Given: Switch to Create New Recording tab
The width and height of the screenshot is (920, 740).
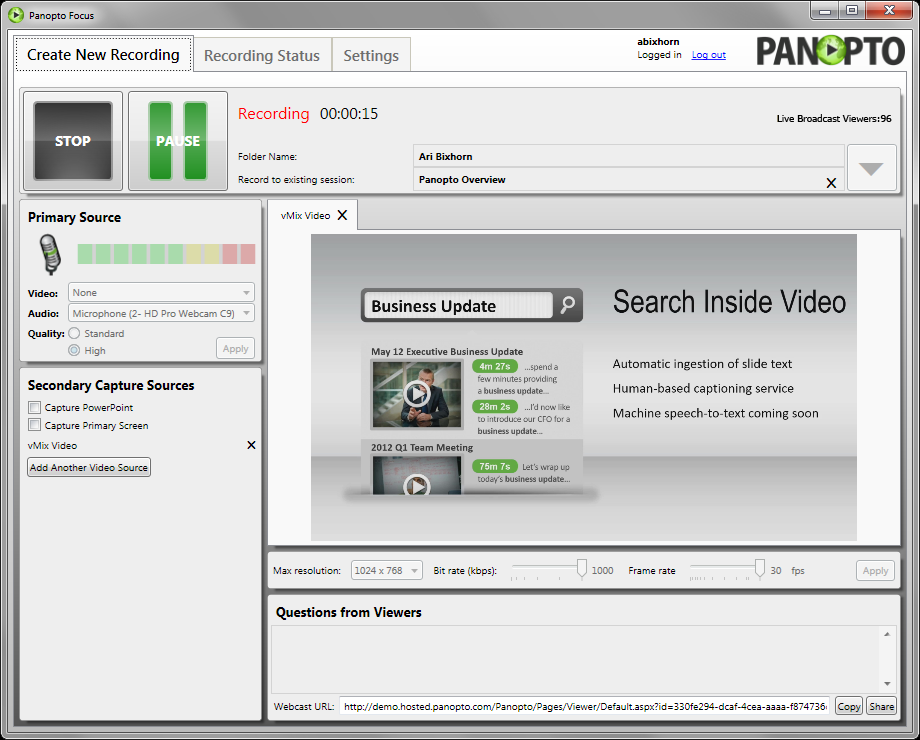Looking at the screenshot, I should click(103, 55).
